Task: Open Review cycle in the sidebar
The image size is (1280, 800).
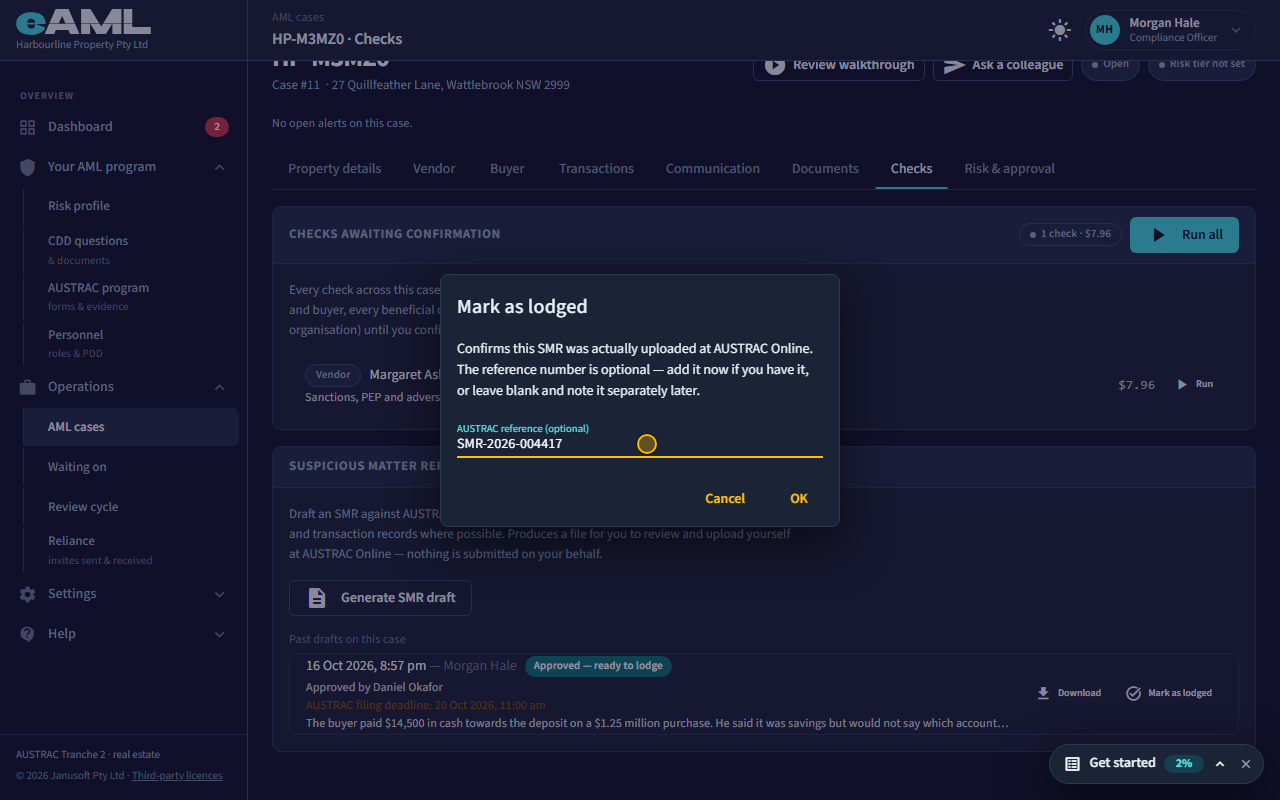Action: pyautogui.click(x=131, y=507)
